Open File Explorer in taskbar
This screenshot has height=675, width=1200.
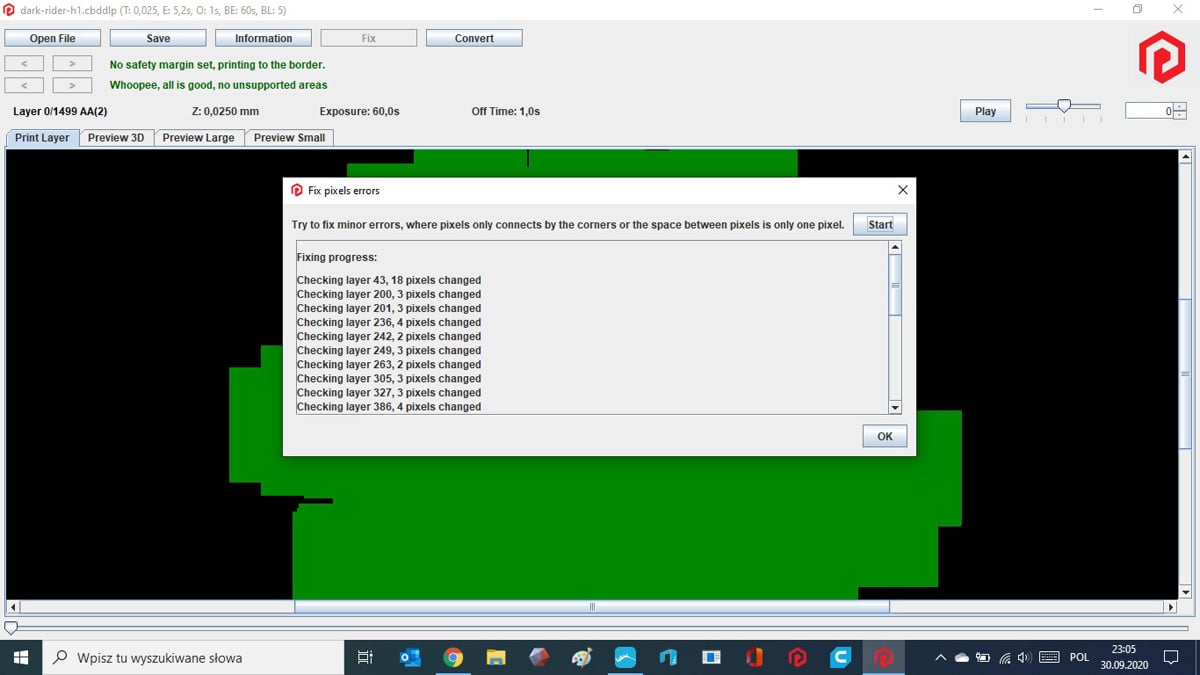(x=496, y=657)
